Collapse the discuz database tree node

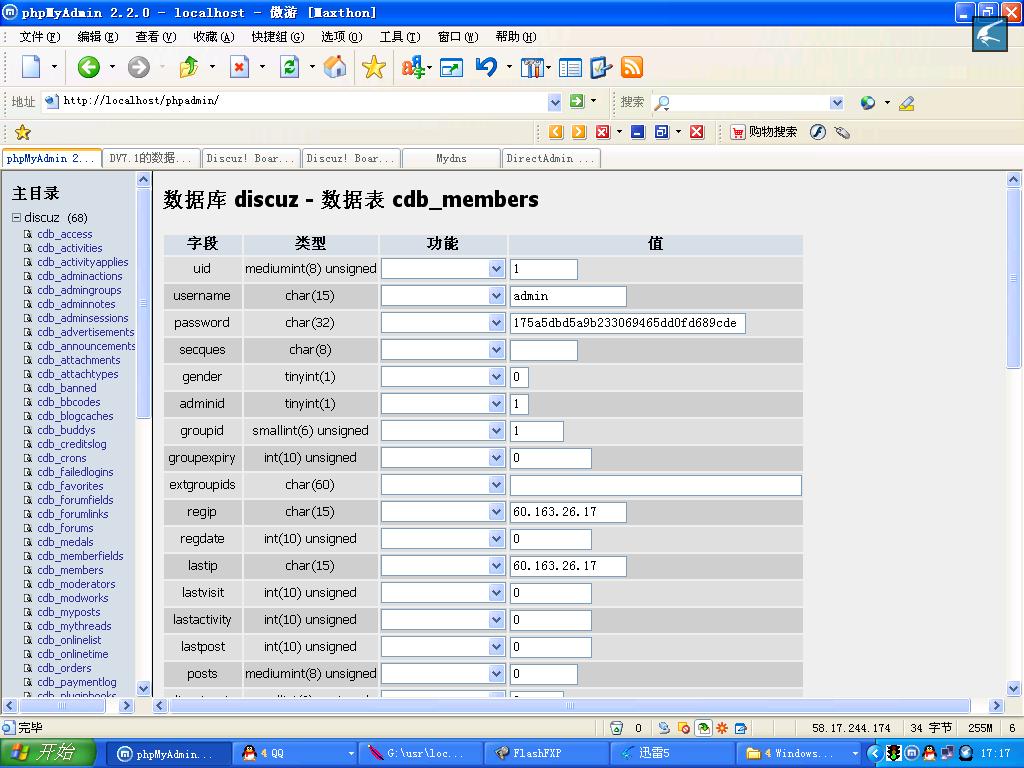click(x=16, y=217)
